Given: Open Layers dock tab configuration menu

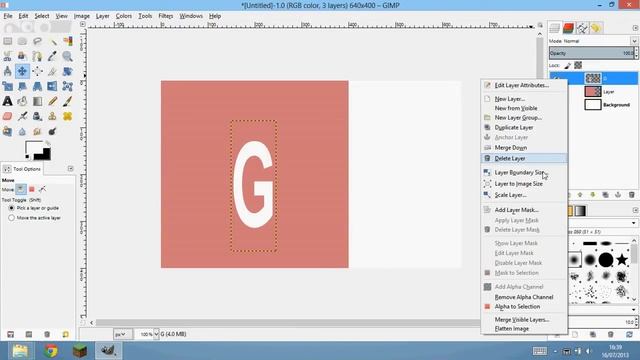Looking at the screenshot, I should tap(636, 28).
